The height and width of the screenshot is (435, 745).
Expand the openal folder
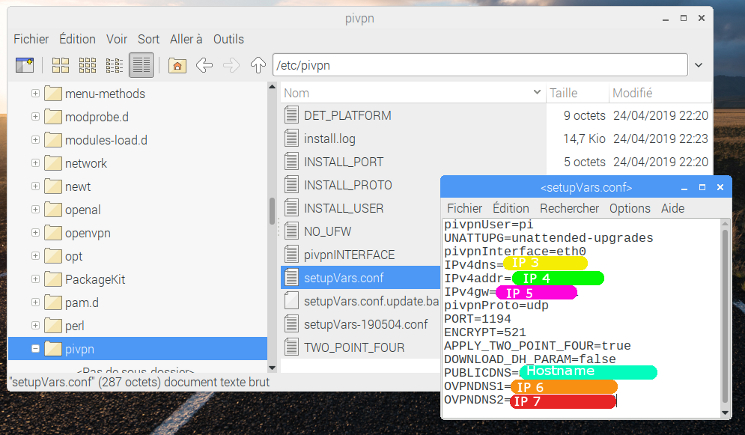tap(35, 209)
